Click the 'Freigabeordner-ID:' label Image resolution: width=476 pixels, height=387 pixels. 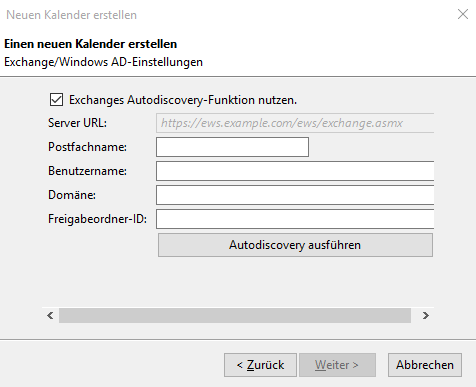pos(97,219)
